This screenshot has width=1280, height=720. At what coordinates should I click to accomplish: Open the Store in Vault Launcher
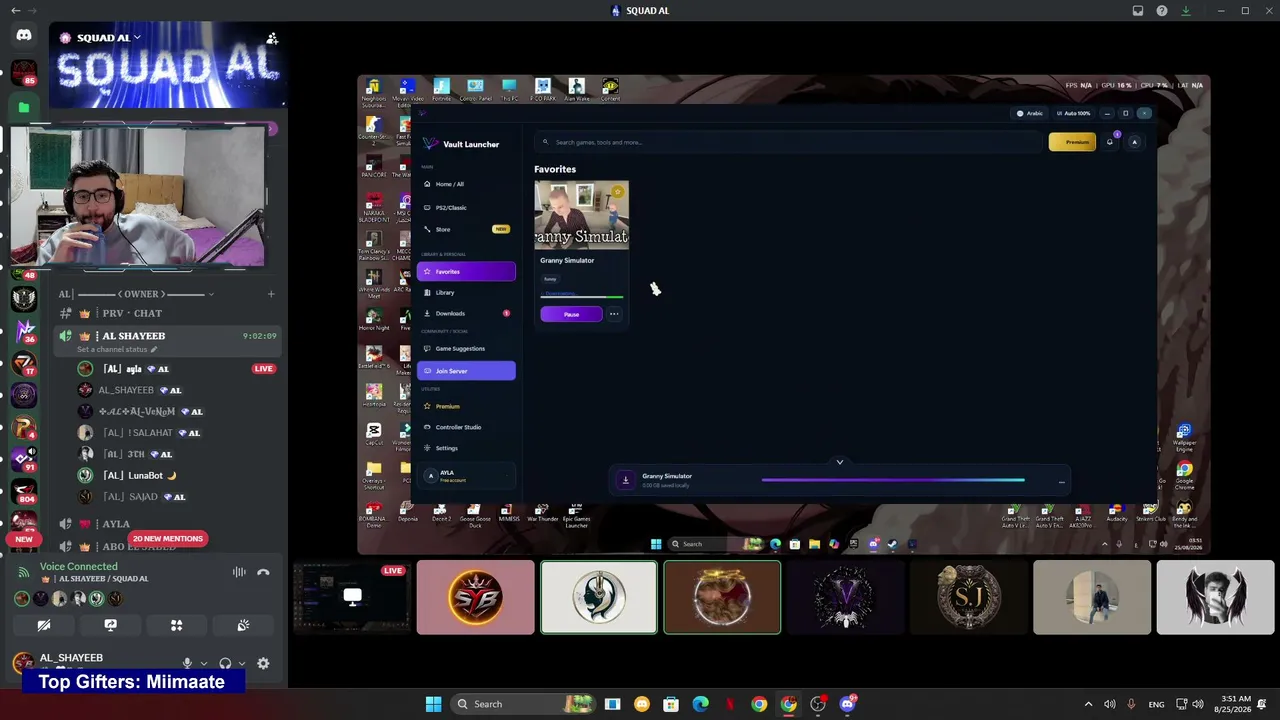(466, 229)
